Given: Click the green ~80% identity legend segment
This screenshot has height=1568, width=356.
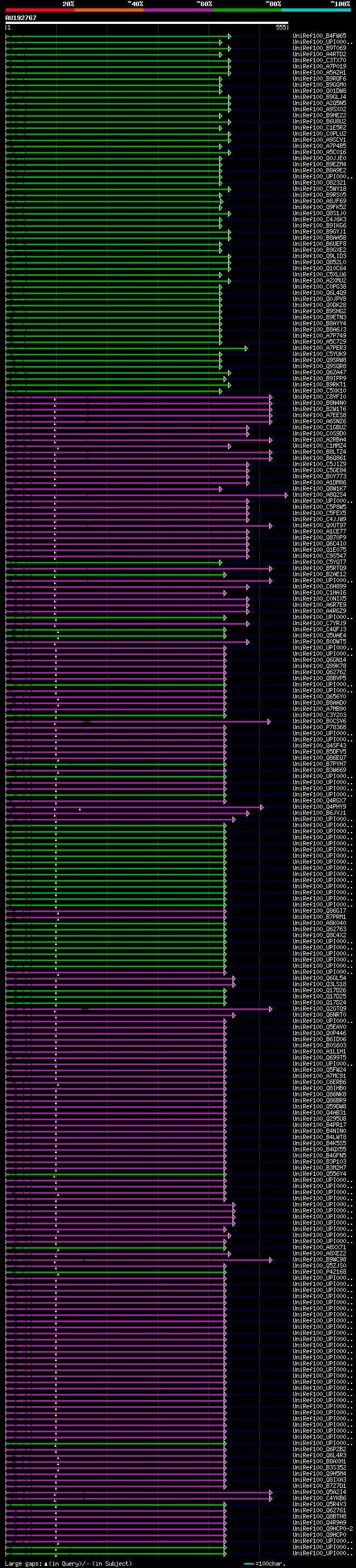Looking at the screenshot, I should pos(247,10).
